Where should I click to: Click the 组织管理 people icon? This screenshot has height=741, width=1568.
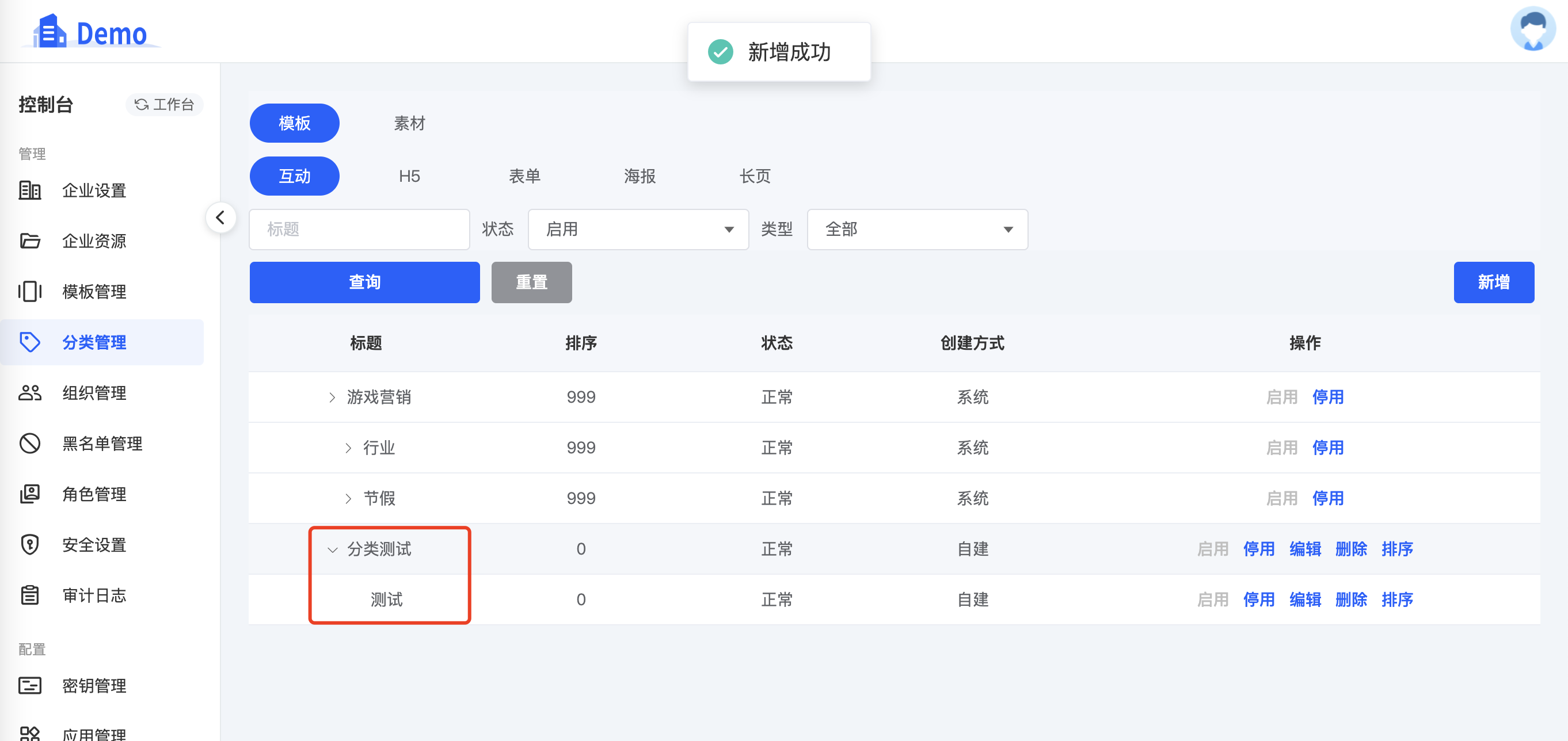point(30,392)
